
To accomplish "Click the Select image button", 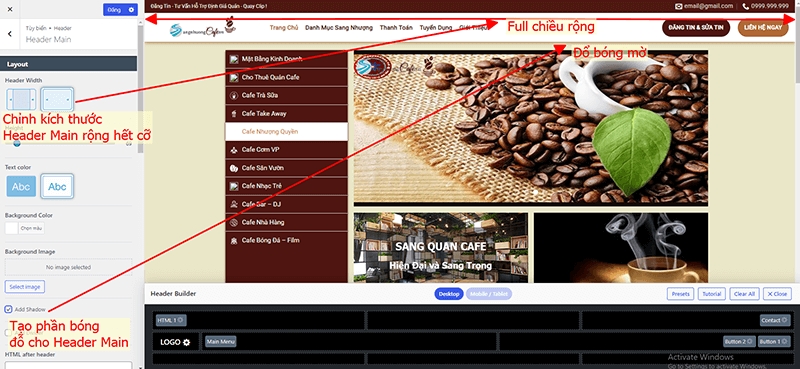I will pyautogui.click(x=24, y=287).
